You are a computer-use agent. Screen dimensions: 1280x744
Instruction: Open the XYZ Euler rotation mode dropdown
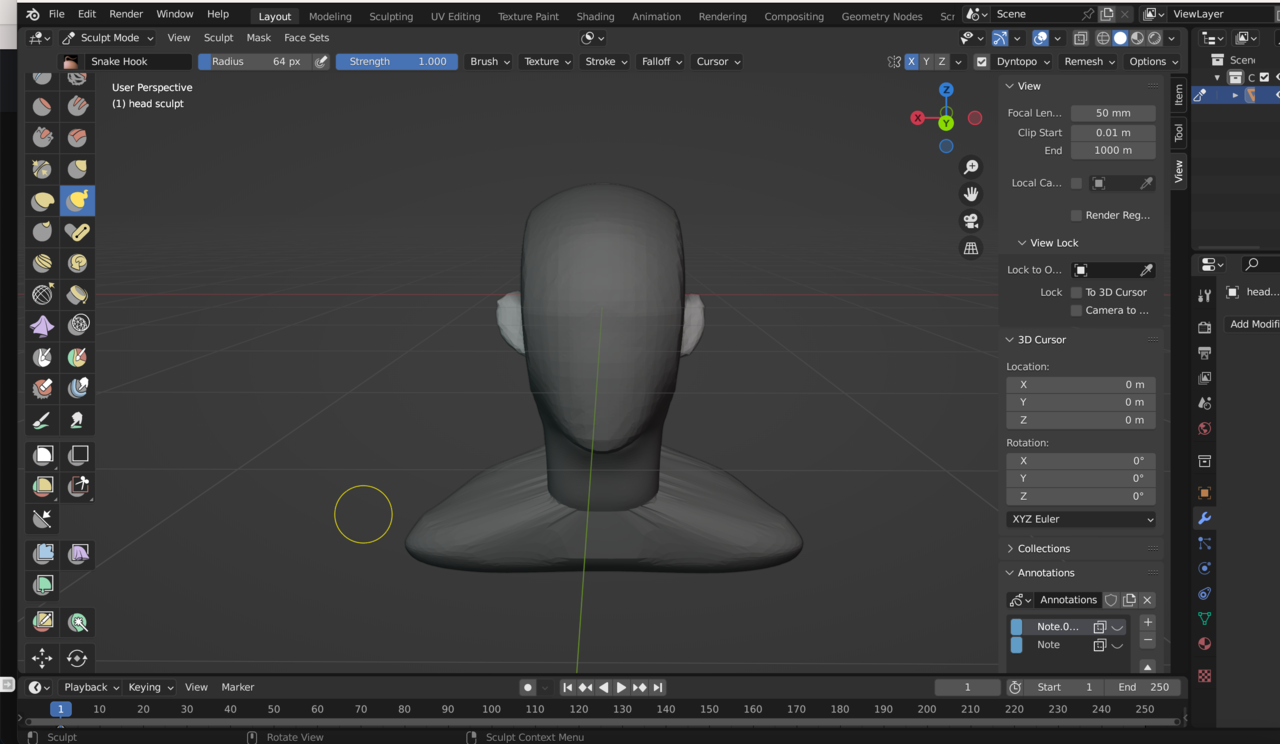coord(1080,519)
